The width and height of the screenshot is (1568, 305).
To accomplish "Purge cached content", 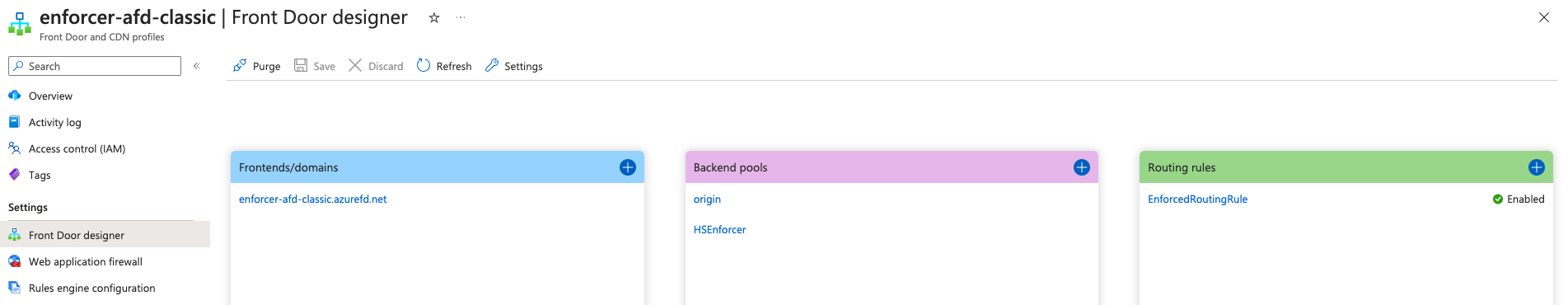I will click(256, 66).
